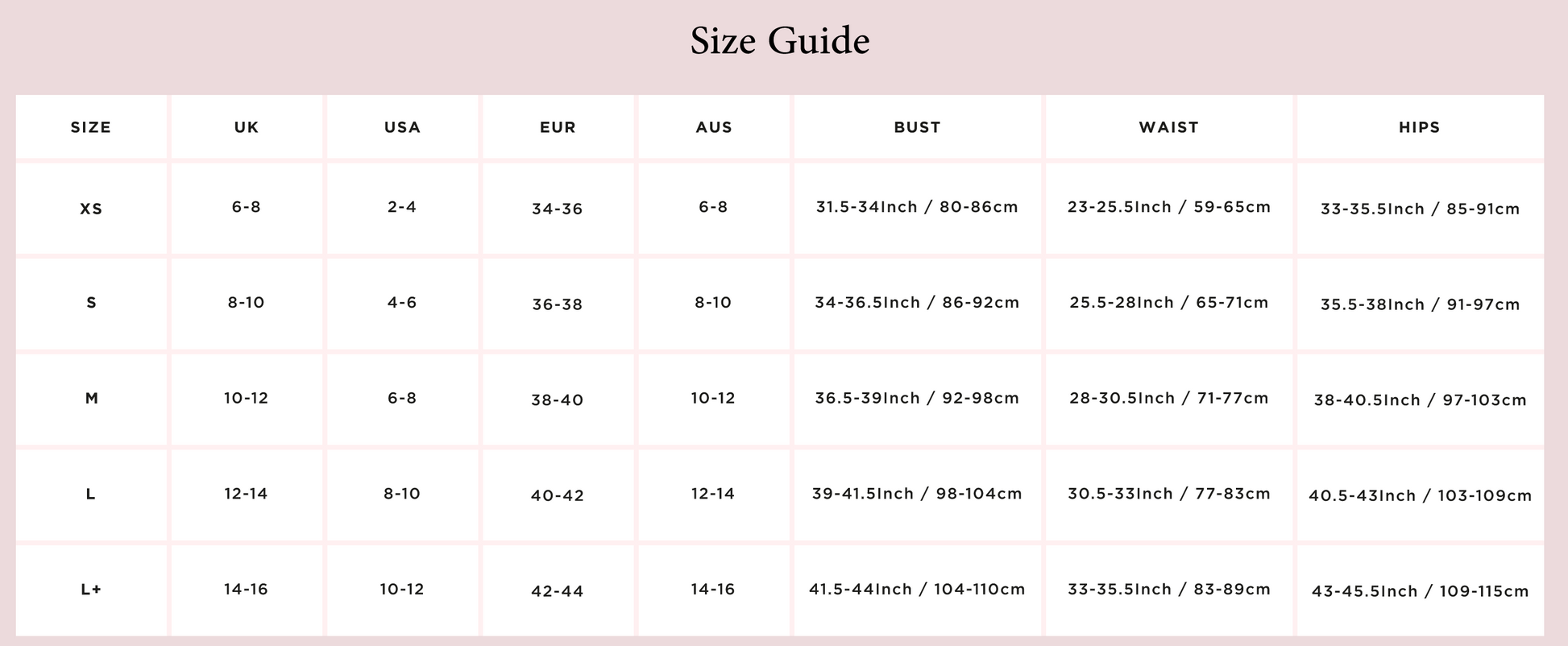Click waist measurement 28-30.5Inch / 71-77cm
This screenshot has width=1568, height=646.
pos(1168,399)
